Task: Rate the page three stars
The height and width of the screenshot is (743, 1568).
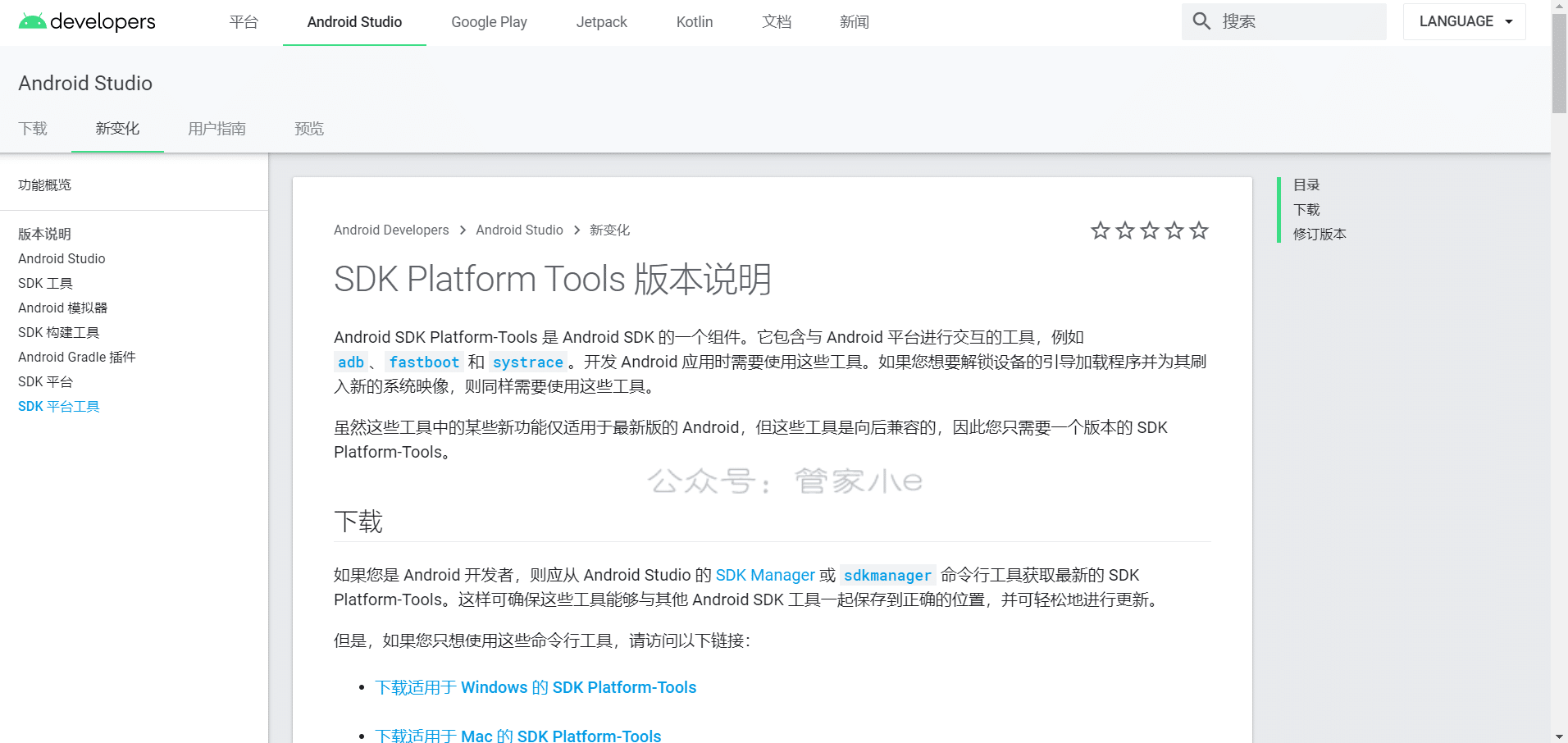Action: pyautogui.click(x=1150, y=230)
